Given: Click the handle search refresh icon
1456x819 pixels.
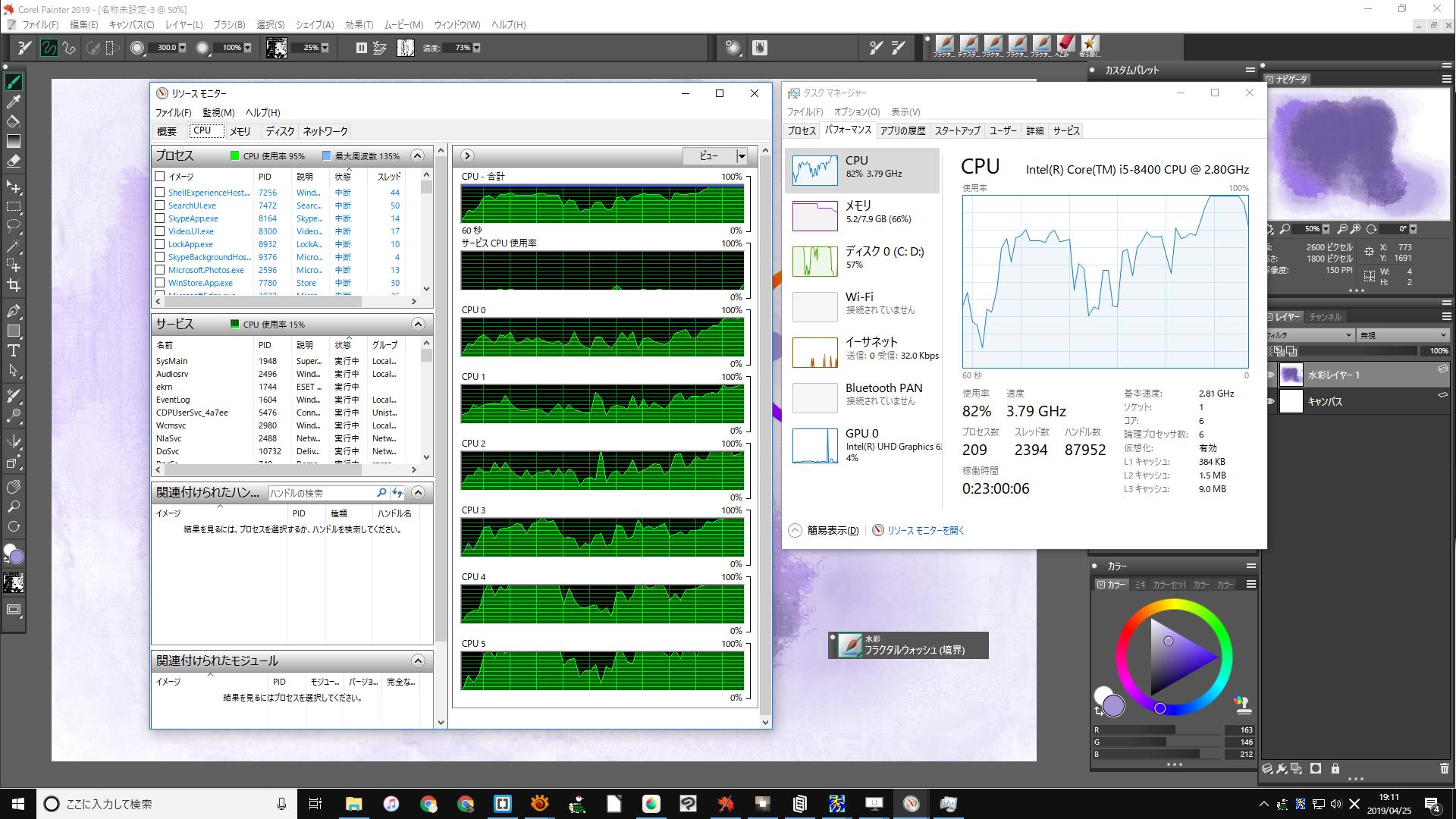Looking at the screenshot, I should coord(397,493).
